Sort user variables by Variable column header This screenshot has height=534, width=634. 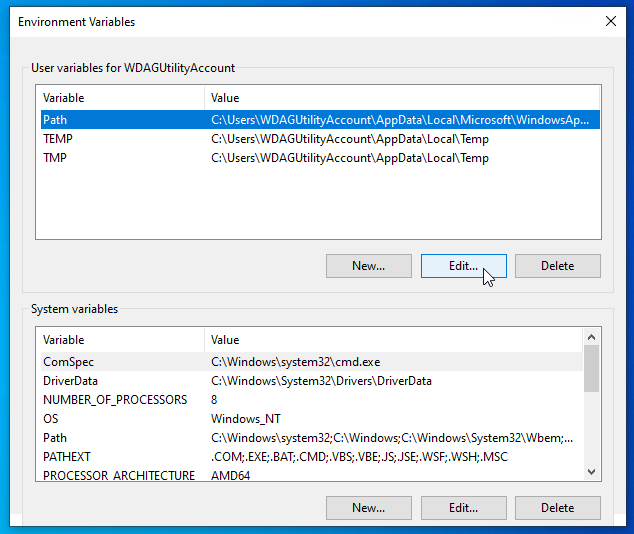[x=120, y=98]
